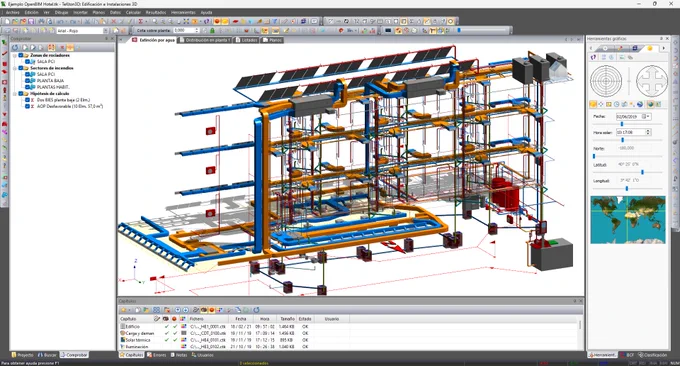This screenshot has height=366, width=680.
Task: Click the green padlock toolbar icon
Action: click(x=212, y=30)
